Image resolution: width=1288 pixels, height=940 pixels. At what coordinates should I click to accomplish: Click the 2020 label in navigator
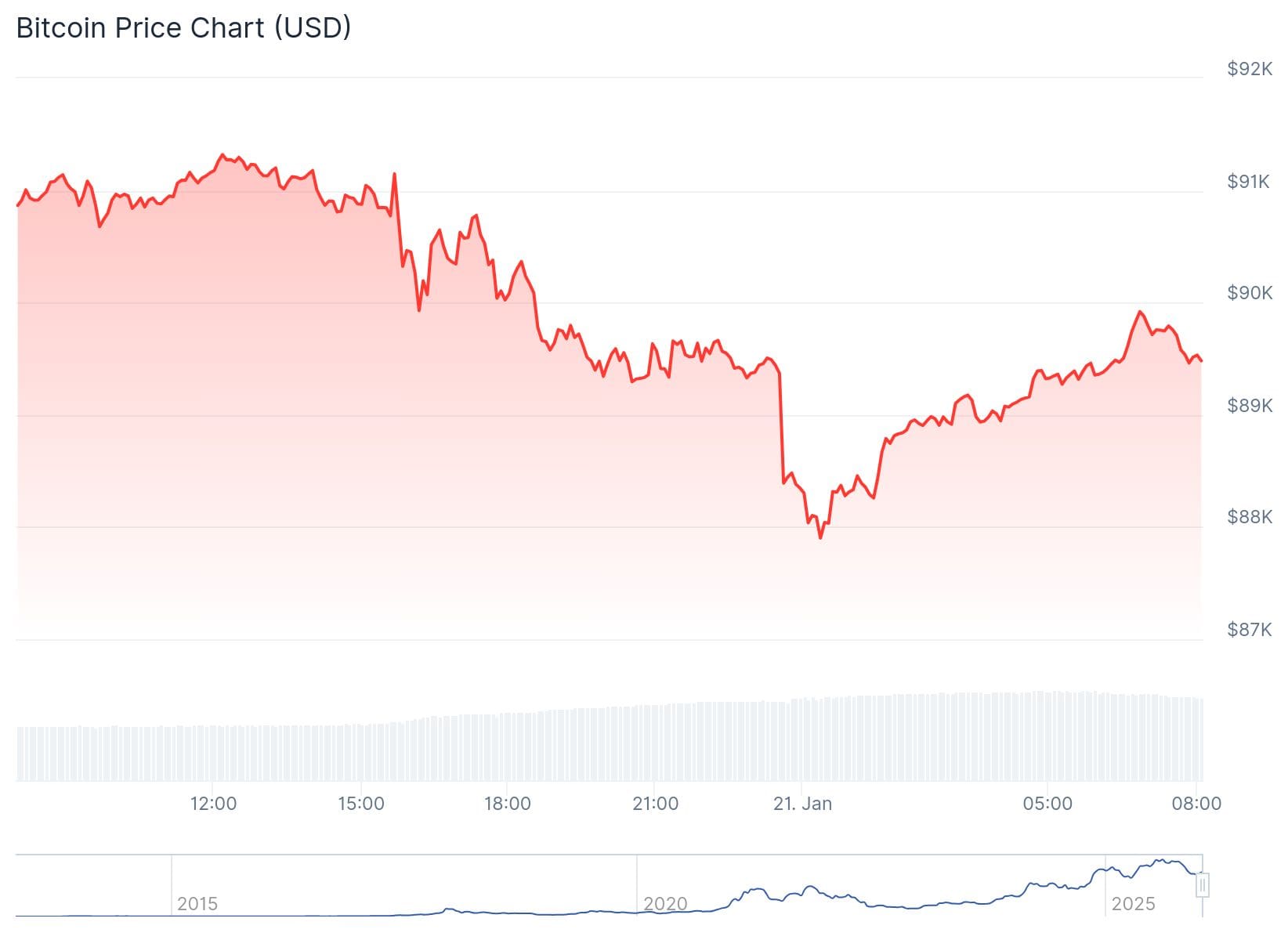[665, 904]
